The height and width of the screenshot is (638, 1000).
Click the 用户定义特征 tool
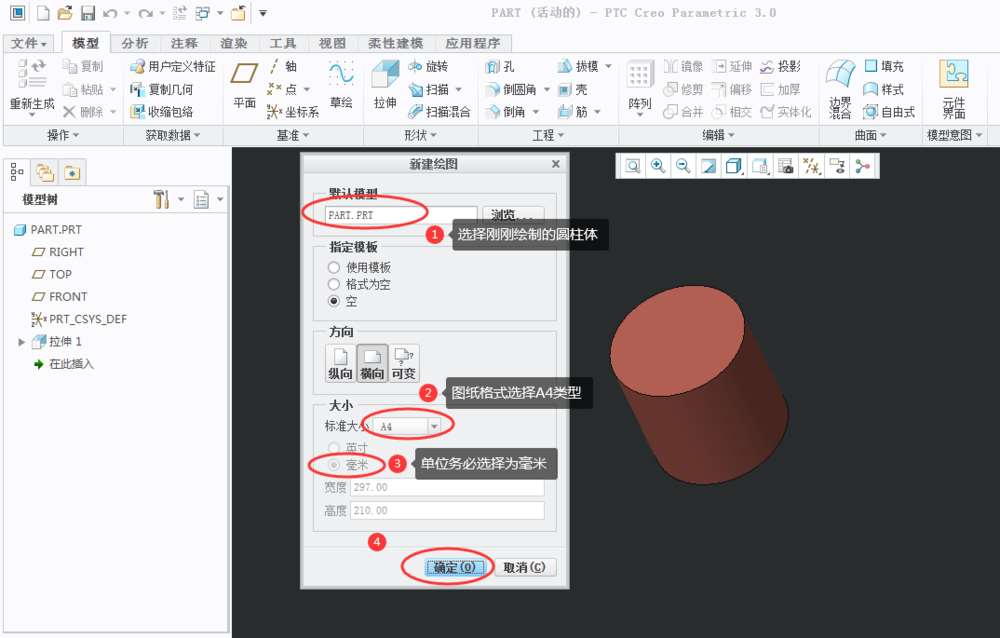click(172, 66)
